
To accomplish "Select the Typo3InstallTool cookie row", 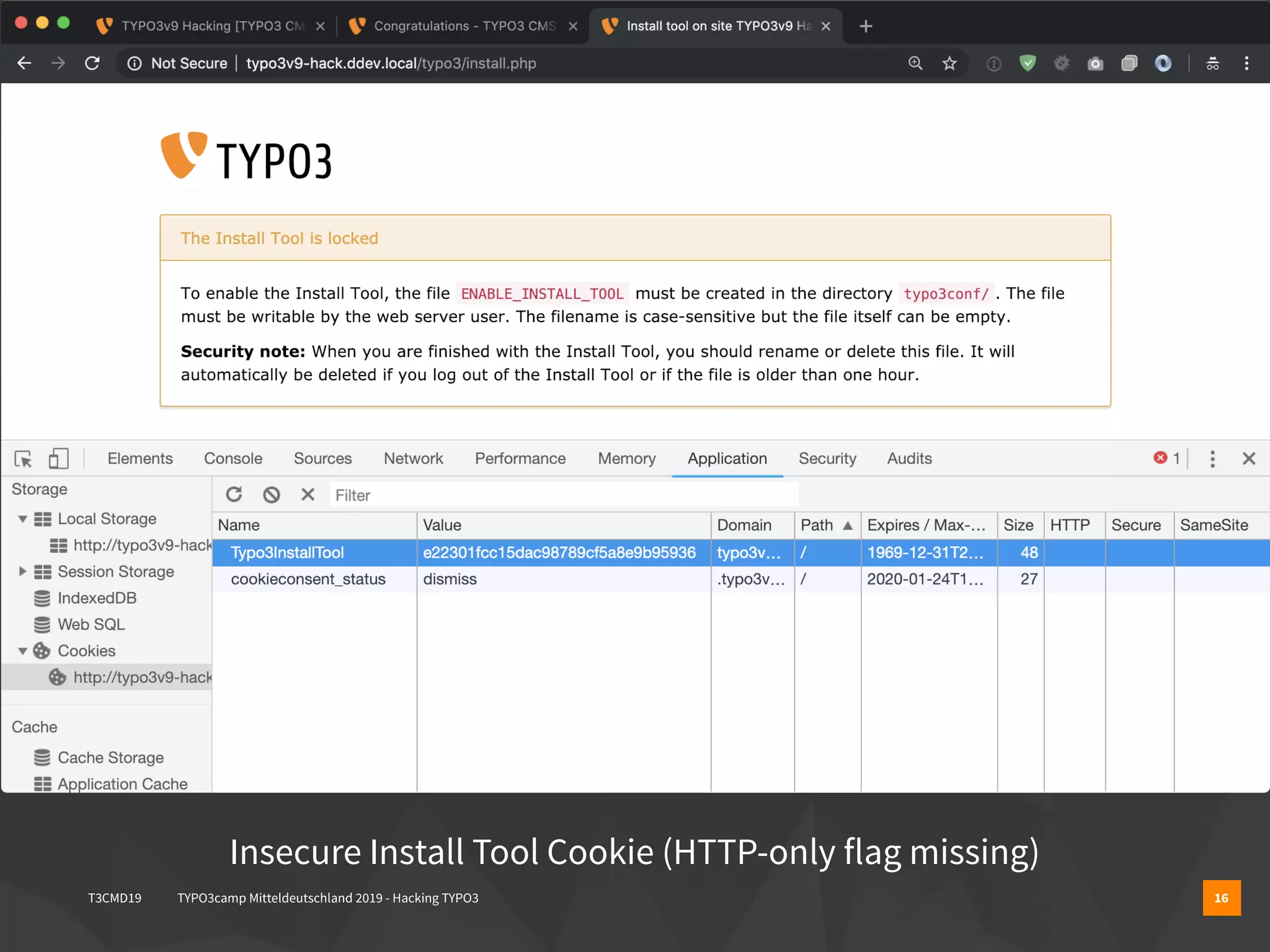I will (x=741, y=552).
